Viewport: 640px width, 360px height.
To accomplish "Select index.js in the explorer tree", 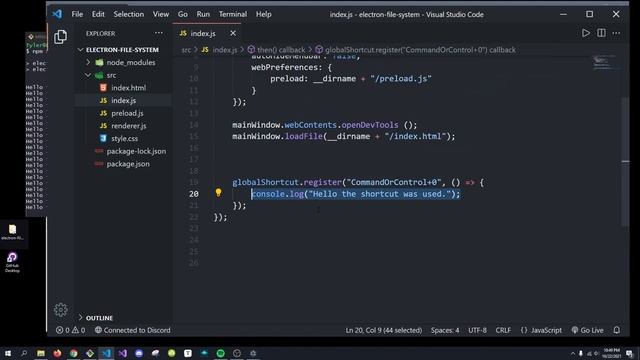I will (123, 100).
